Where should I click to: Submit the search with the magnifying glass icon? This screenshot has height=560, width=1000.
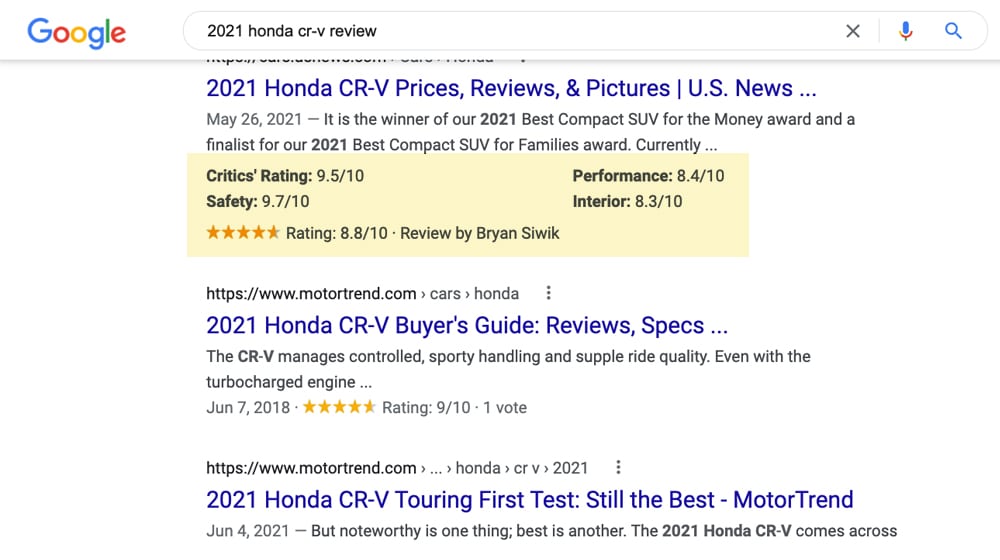(953, 31)
